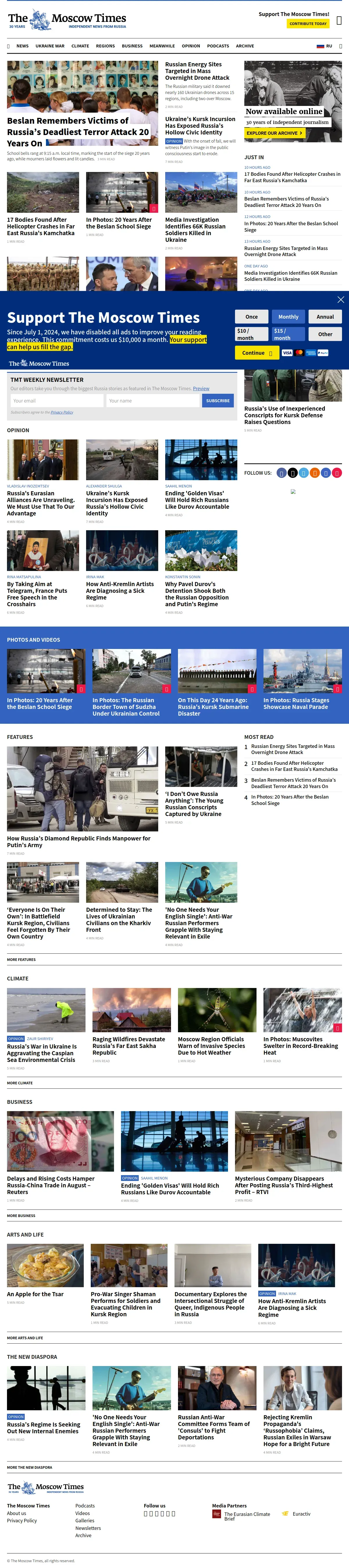This screenshot has width=349, height=1568.
Task: Click the icon right of RU language
Action: (x=341, y=46)
